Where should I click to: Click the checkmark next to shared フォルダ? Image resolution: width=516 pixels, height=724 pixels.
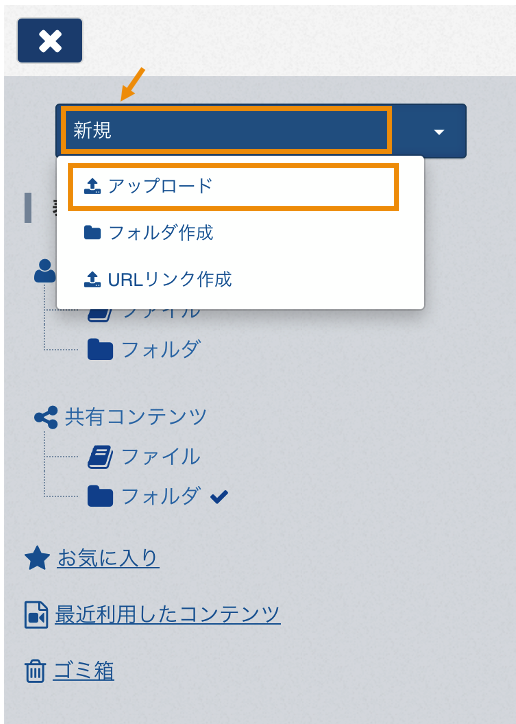tap(219, 497)
